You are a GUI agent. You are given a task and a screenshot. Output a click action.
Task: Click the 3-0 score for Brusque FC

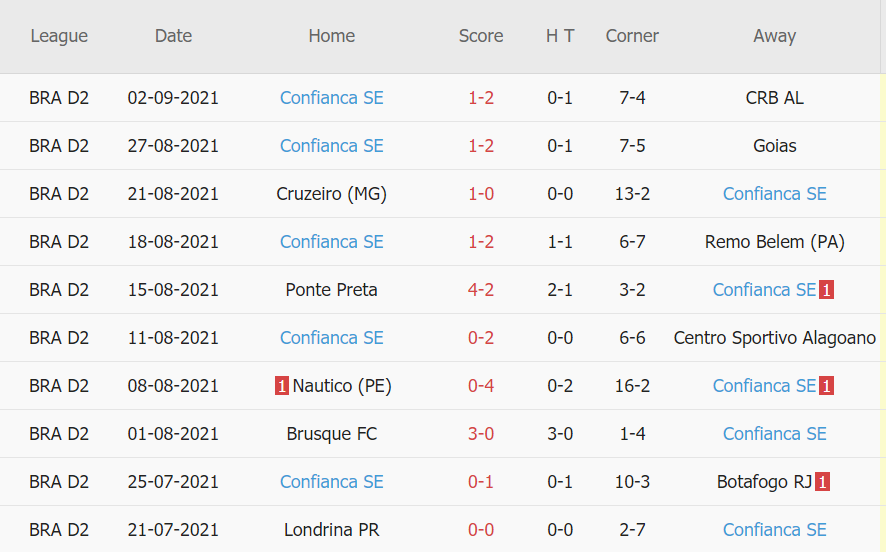pyautogui.click(x=481, y=434)
